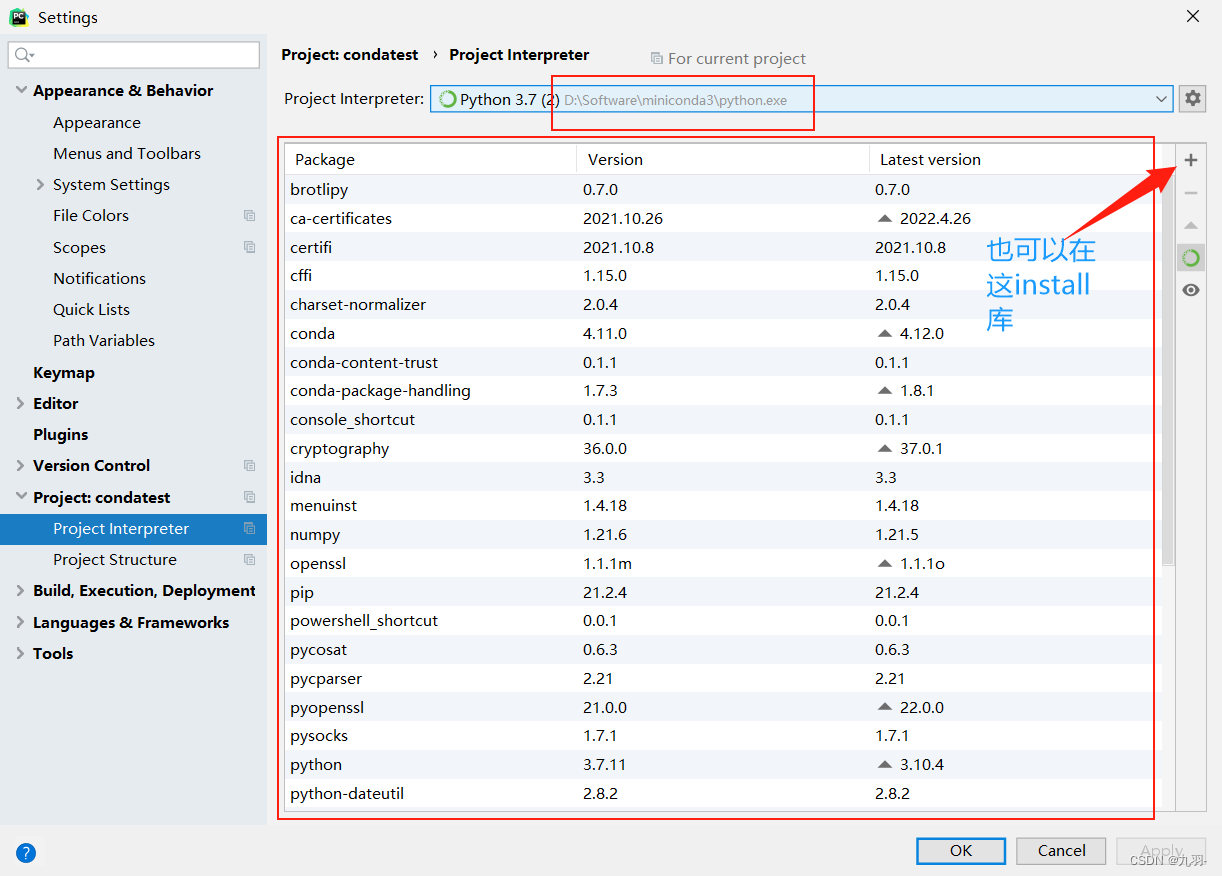Toggle show early releases eye icon
The image size is (1222, 876).
[1190, 290]
